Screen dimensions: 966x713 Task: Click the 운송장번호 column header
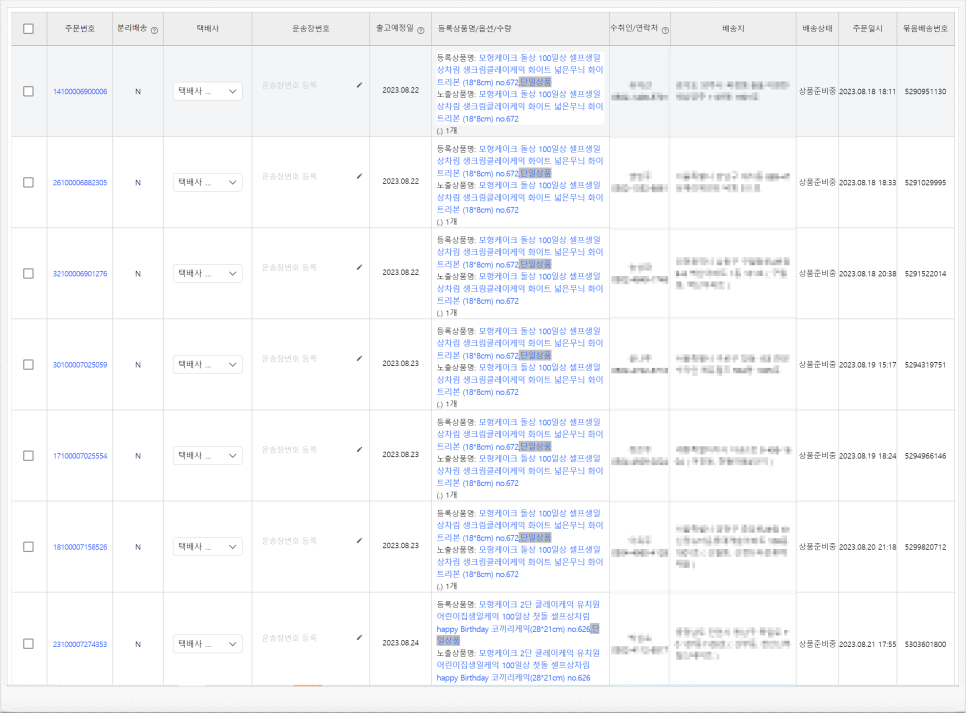(x=311, y=29)
